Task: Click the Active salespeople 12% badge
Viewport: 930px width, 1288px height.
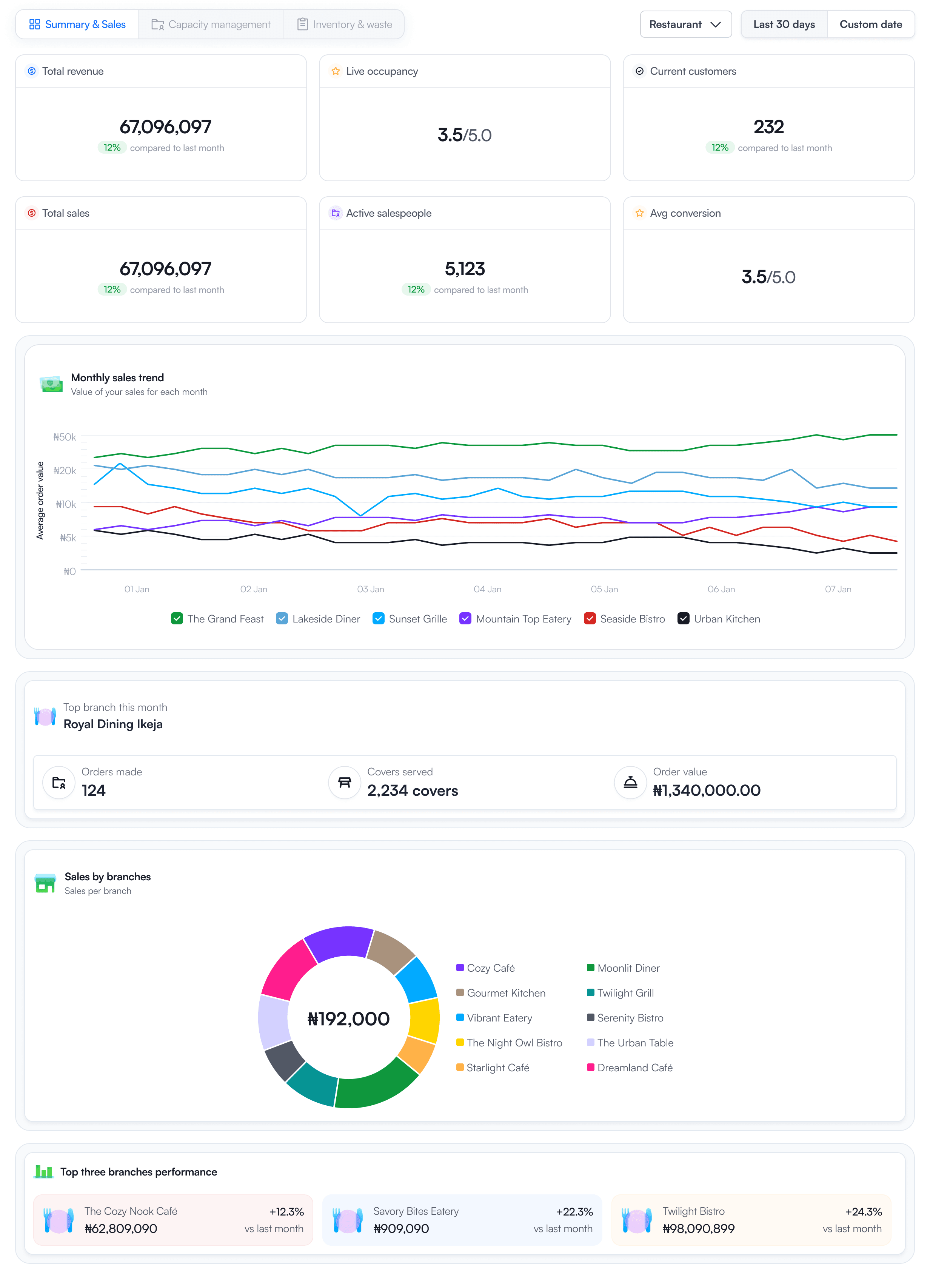Action: pyautogui.click(x=416, y=290)
